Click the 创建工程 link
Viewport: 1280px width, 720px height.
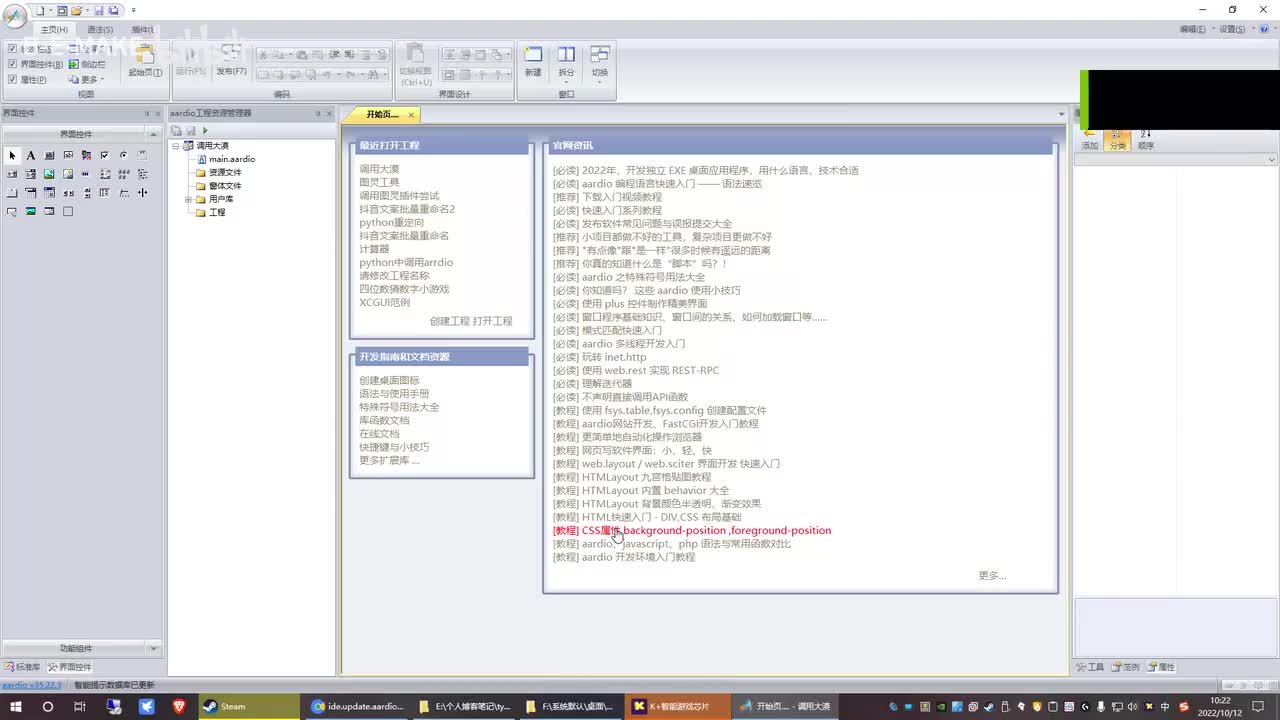click(449, 321)
